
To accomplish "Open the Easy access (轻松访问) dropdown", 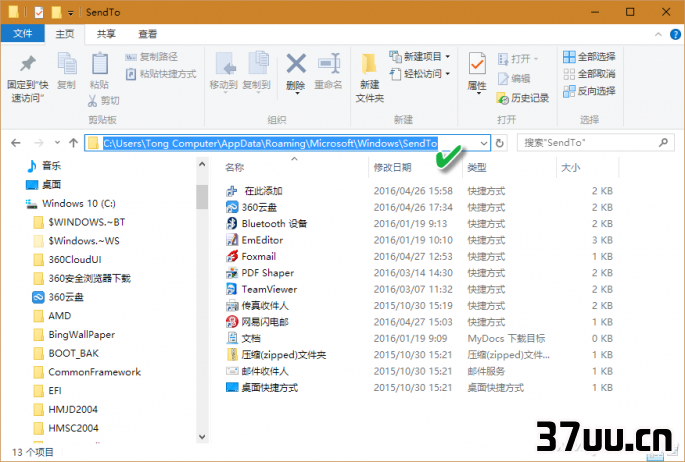I will point(419,74).
